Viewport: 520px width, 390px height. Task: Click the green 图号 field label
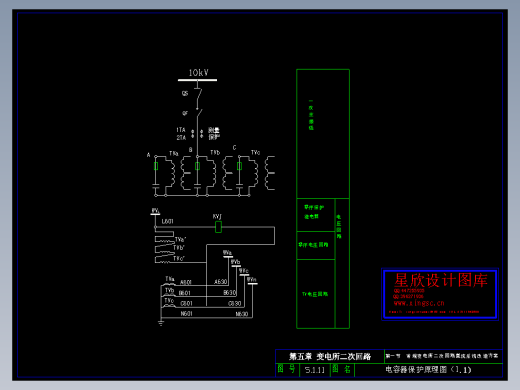point(286,369)
